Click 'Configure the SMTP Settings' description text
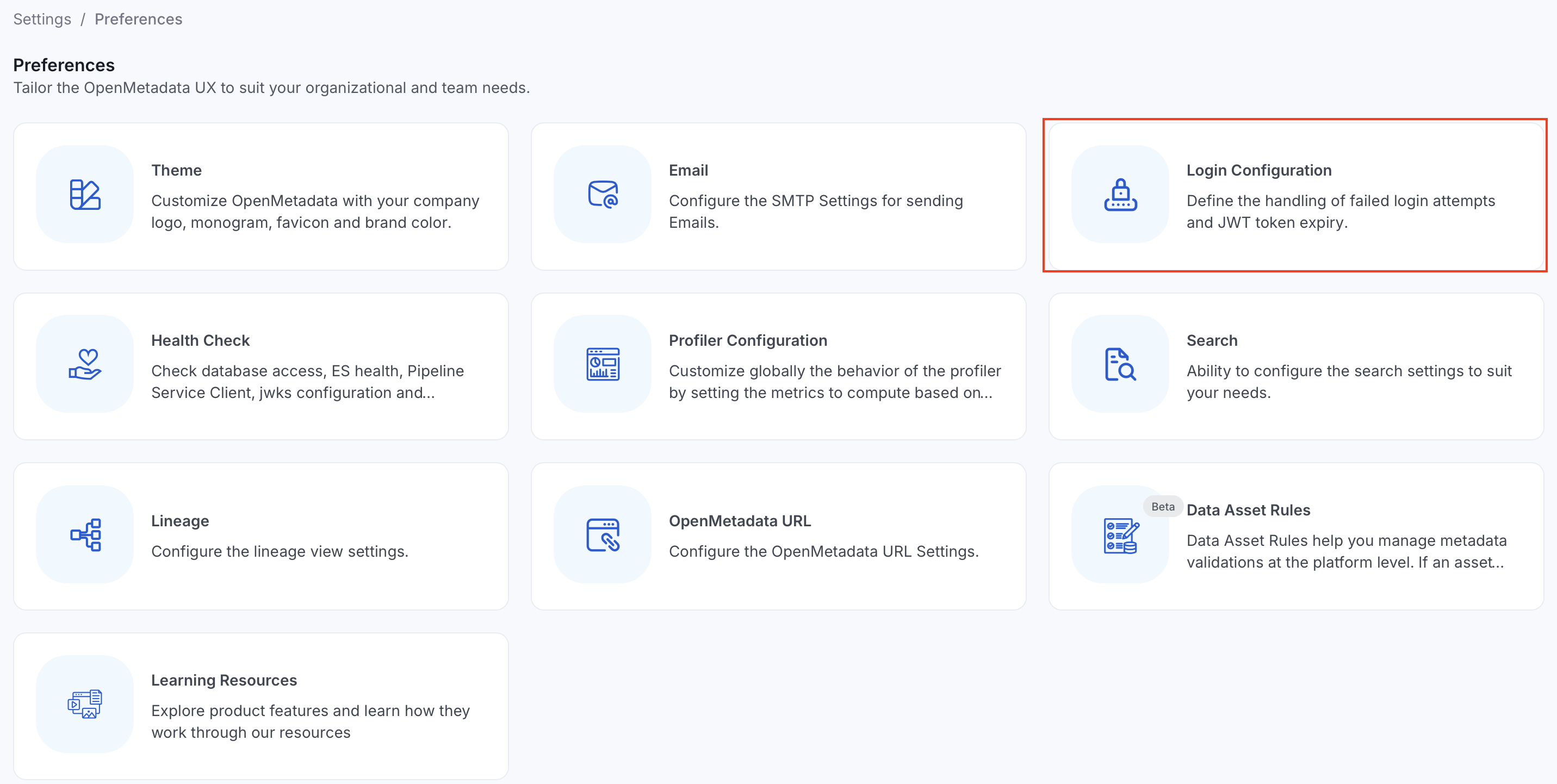The height and width of the screenshot is (784, 1557). click(816, 211)
